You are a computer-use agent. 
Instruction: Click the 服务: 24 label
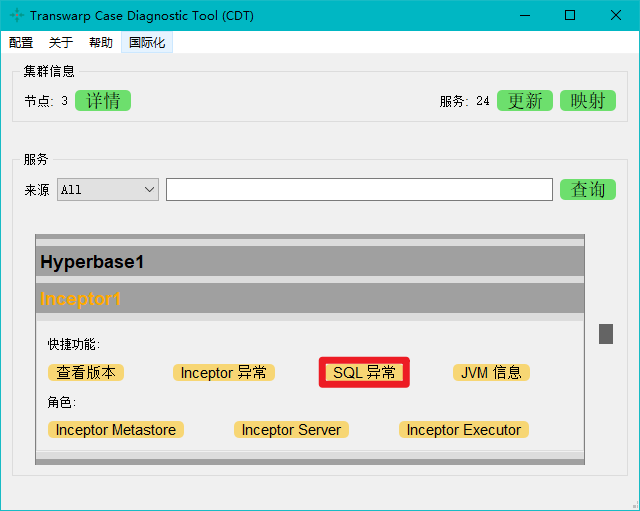464,101
